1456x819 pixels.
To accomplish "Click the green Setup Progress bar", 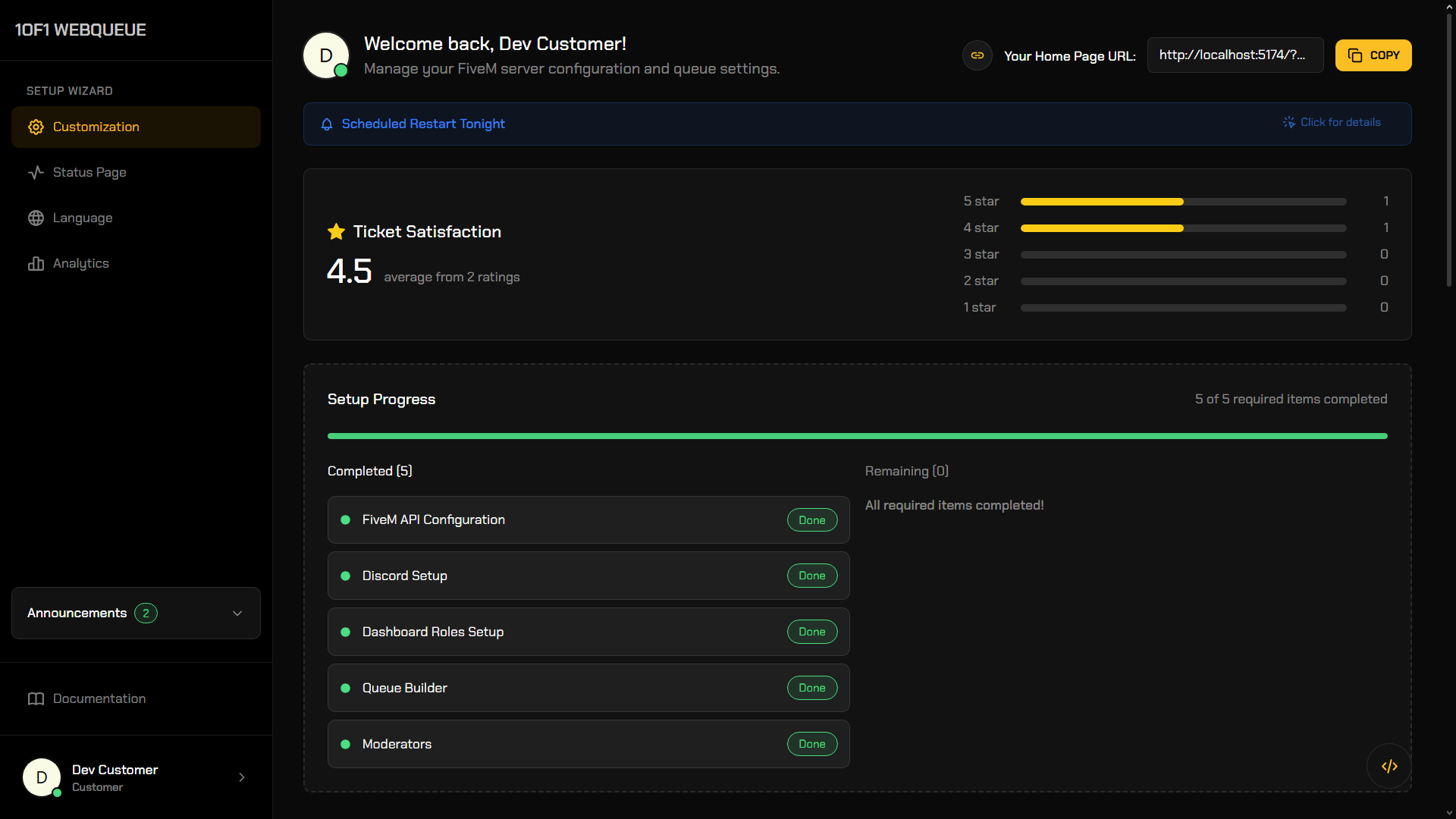I will coord(857,436).
